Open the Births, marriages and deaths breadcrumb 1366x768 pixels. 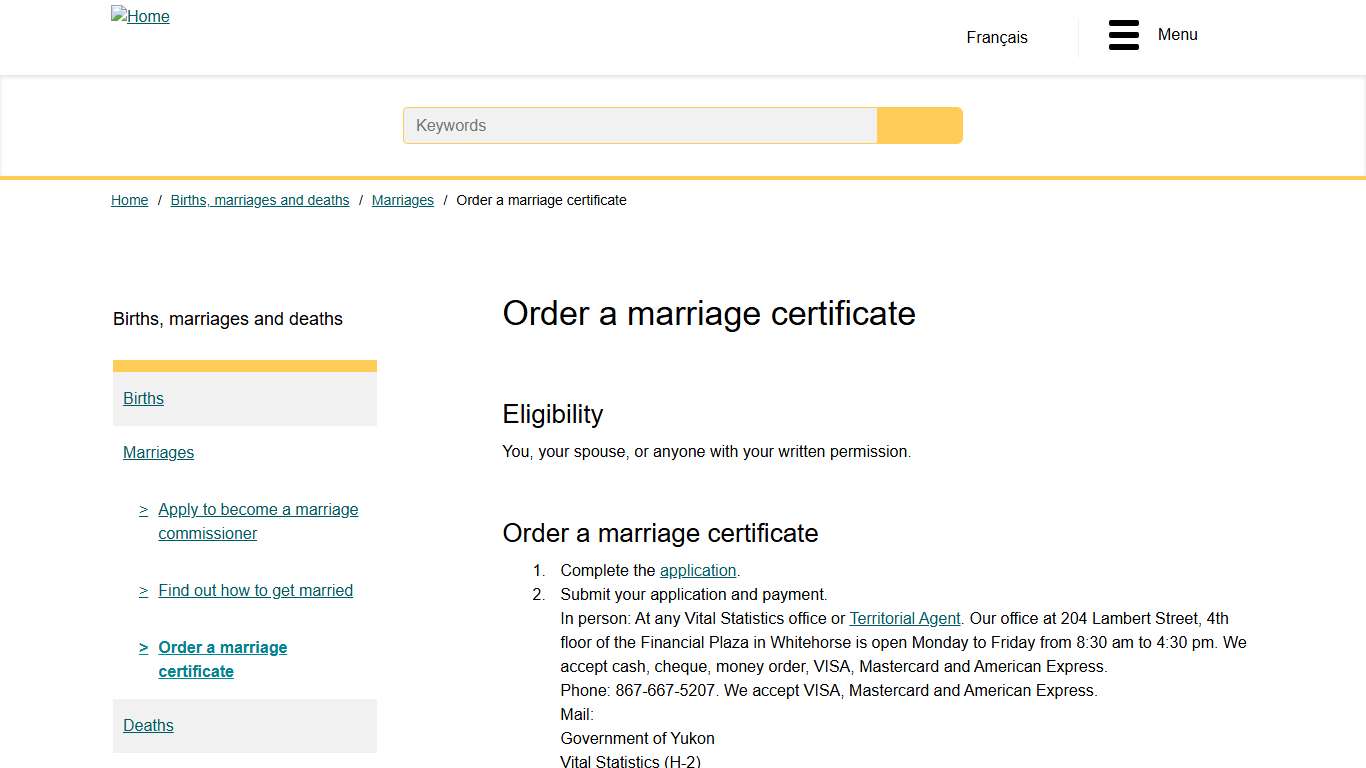pyautogui.click(x=259, y=200)
